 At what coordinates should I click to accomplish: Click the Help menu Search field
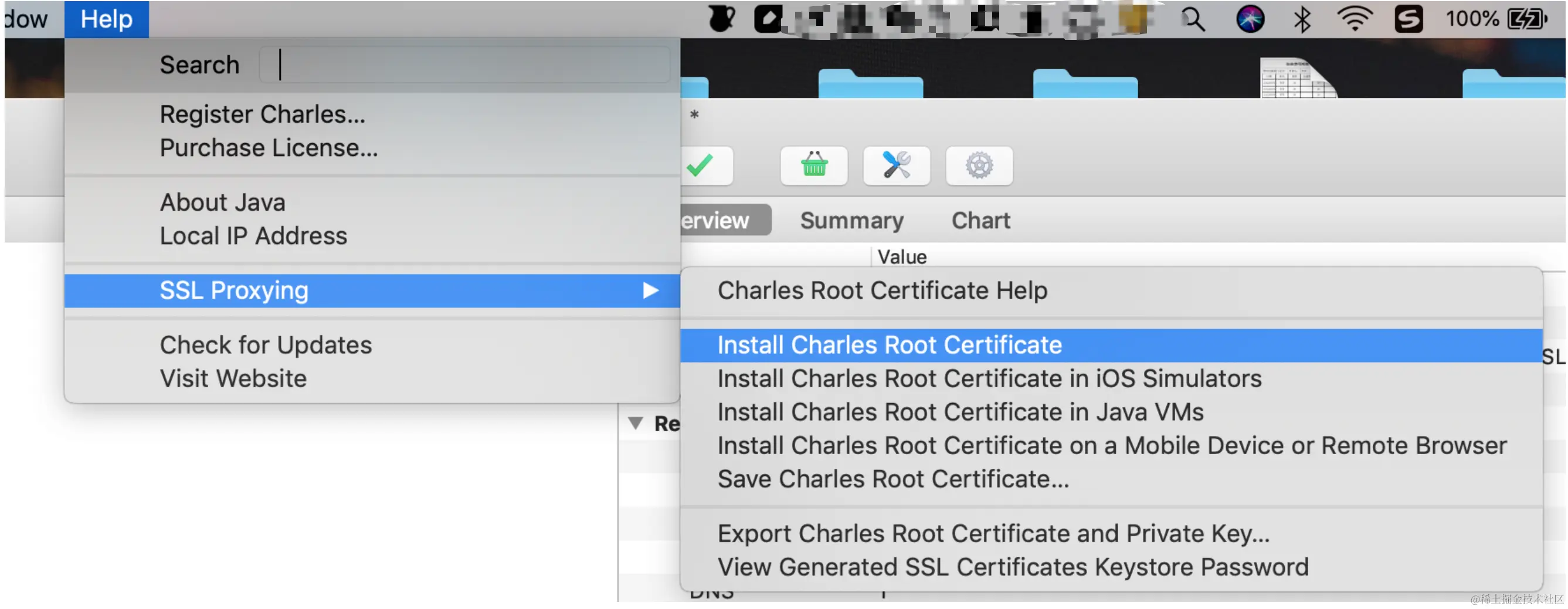(464, 65)
